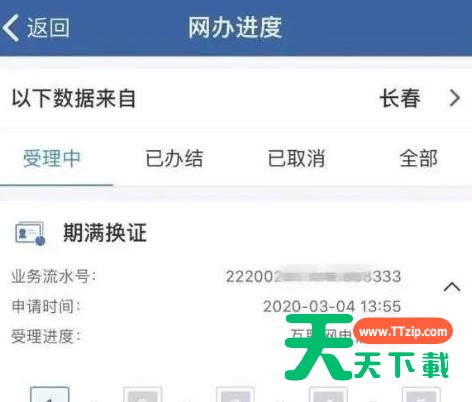Collapse the record details with up chevron
Image resolution: width=472 pixels, height=402 pixels.
[452, 287]
